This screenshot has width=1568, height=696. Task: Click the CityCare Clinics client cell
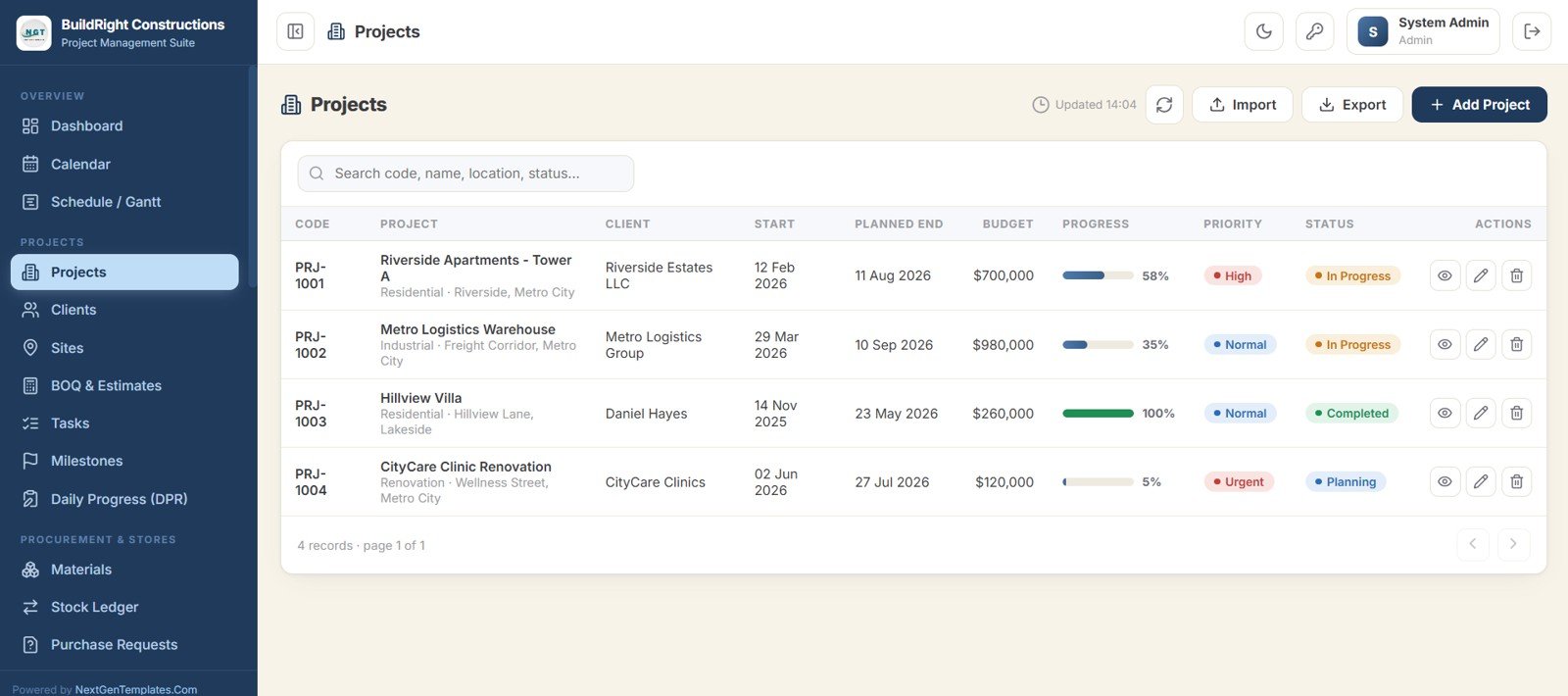pos(656,482)
